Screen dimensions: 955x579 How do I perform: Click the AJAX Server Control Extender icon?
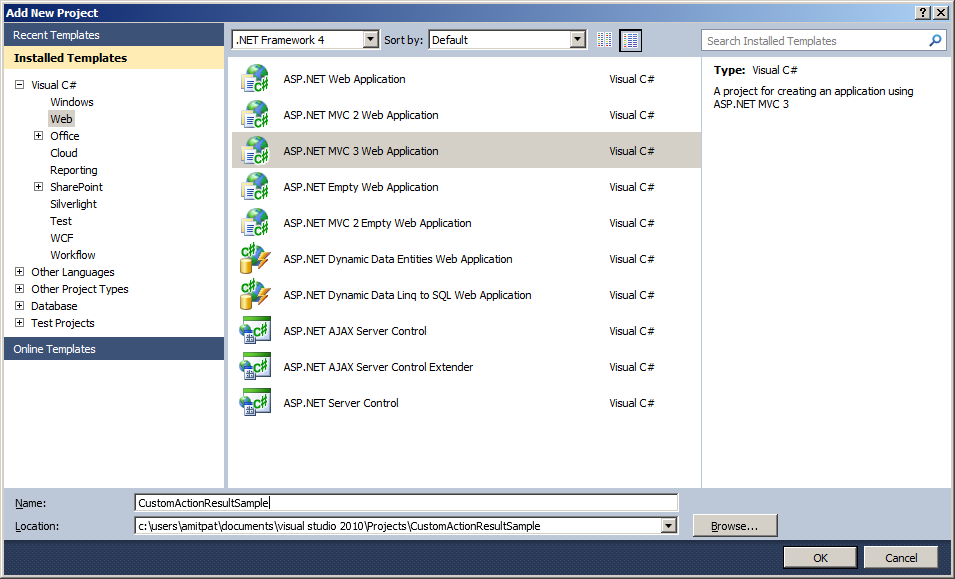point(255,367)
